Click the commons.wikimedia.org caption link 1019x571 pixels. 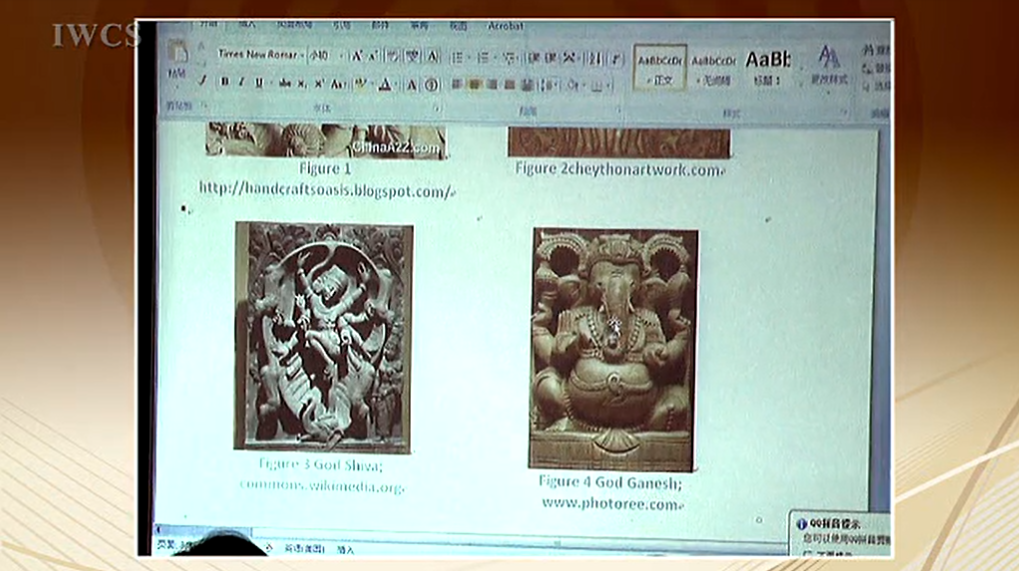[x=321, y=485]
